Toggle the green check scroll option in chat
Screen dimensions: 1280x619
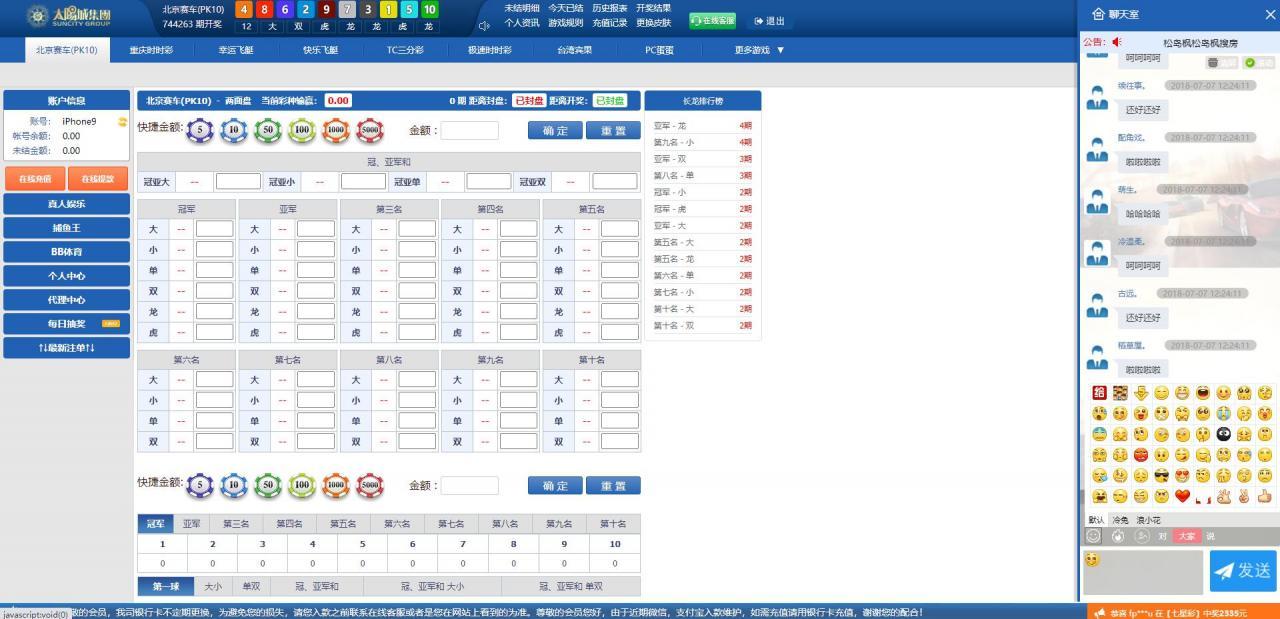pos(1252,62)
